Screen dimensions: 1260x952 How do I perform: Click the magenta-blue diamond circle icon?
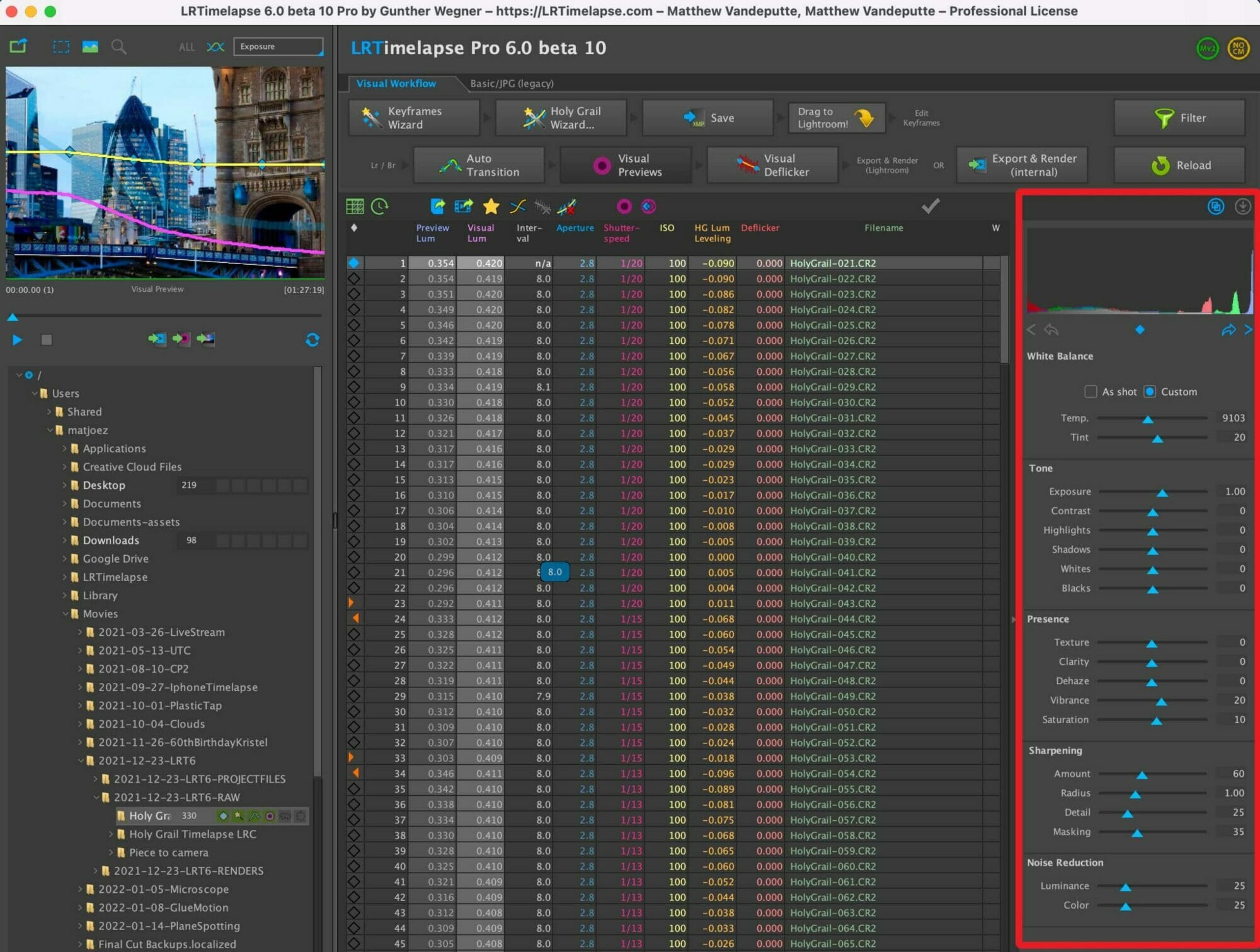(648, 206)
